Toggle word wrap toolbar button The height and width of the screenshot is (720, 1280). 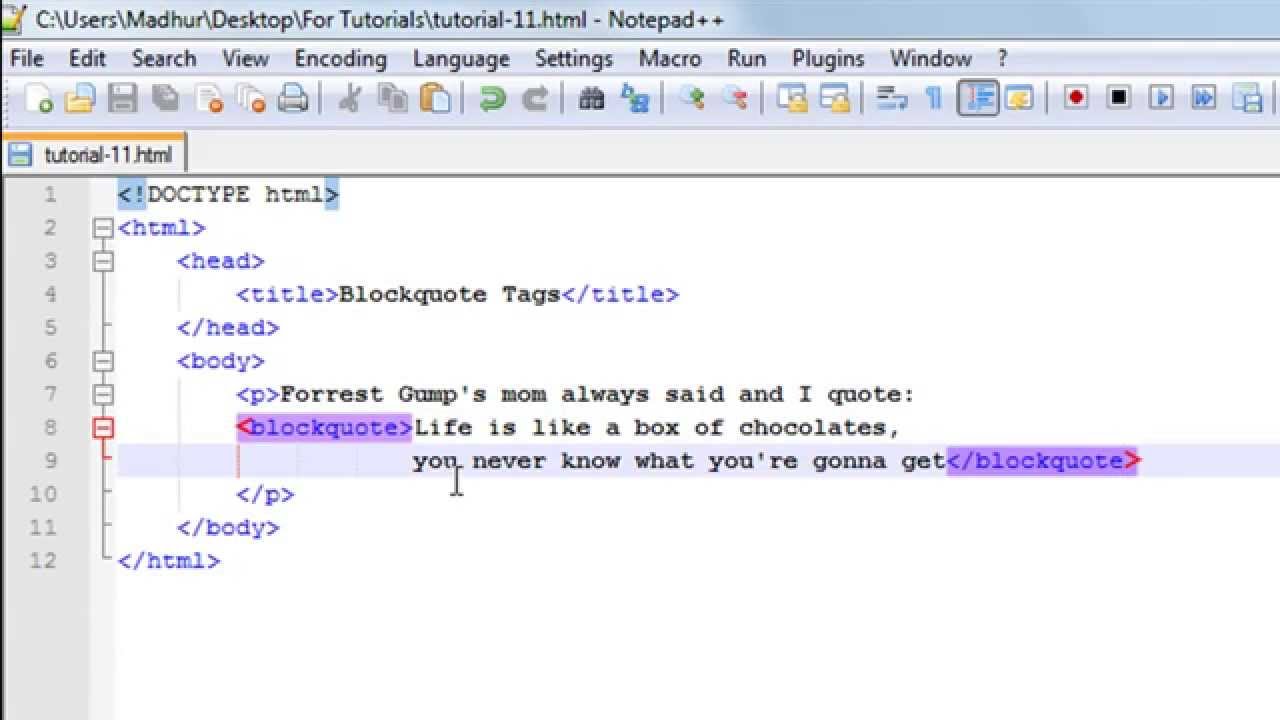891,98
